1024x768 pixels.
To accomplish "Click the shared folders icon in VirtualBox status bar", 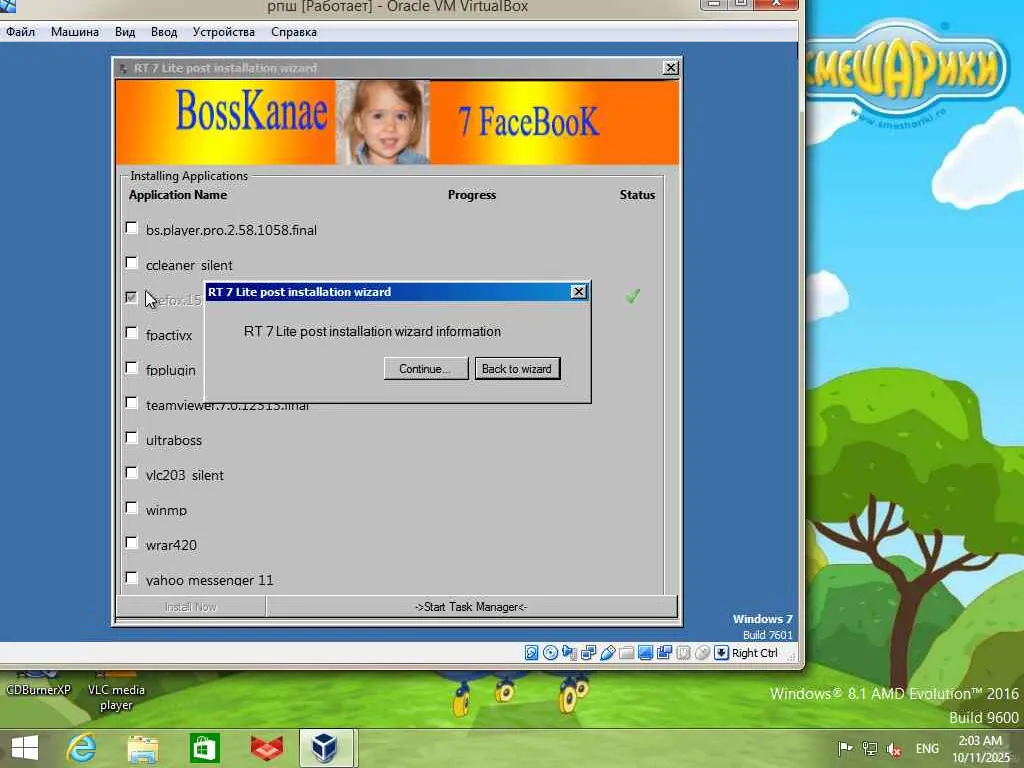I will (x=626, y=652).
